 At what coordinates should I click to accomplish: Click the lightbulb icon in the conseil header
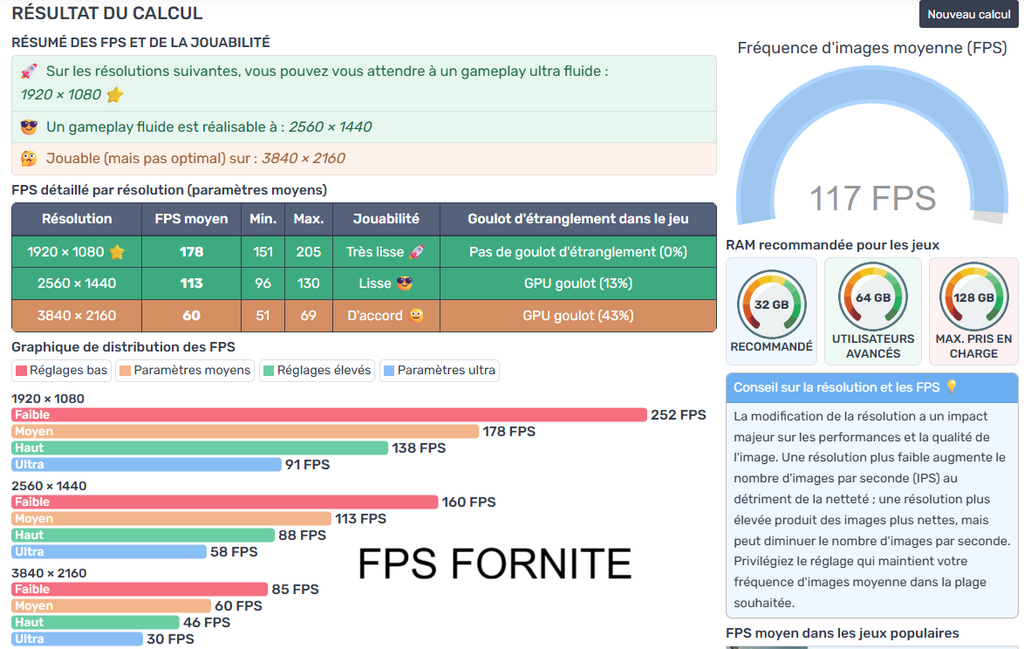point(951,387)
